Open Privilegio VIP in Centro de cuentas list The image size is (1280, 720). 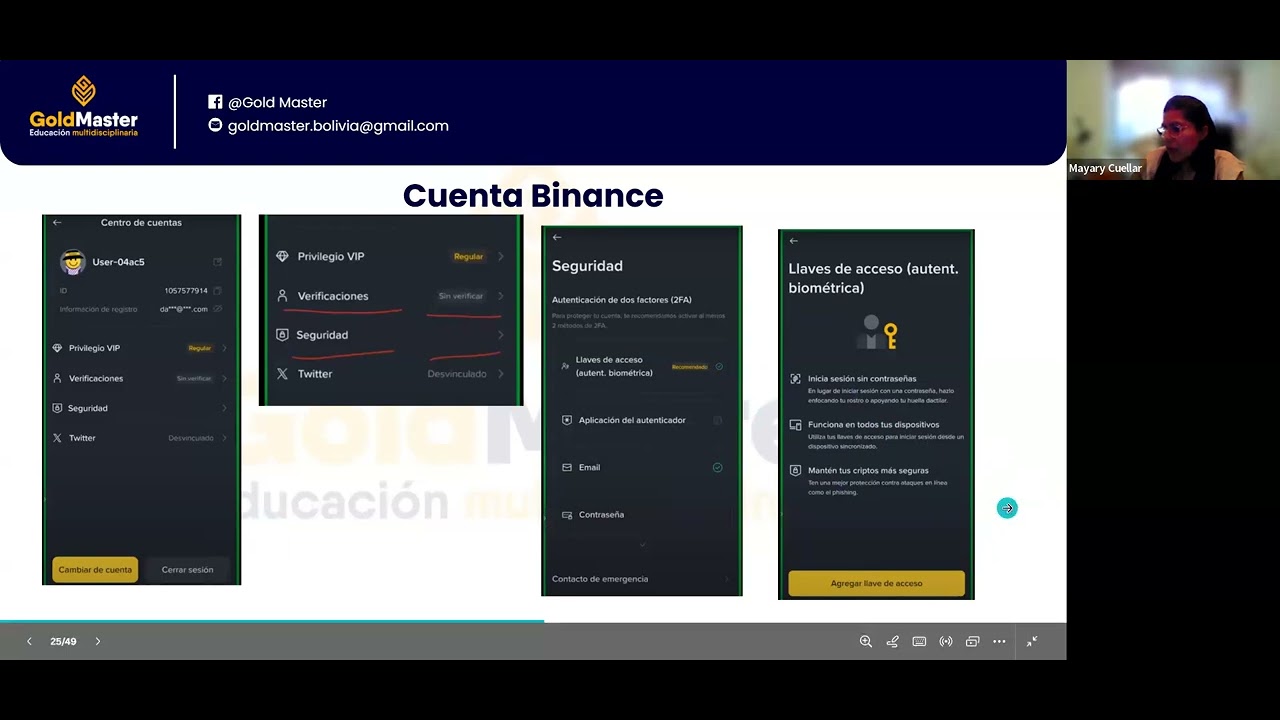141,348
